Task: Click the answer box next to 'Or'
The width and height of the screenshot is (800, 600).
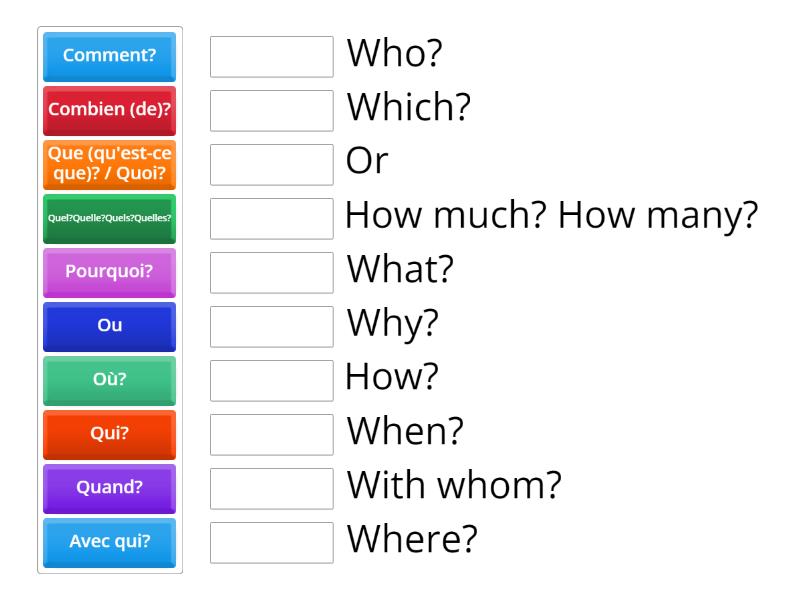Action: point(271,165)
